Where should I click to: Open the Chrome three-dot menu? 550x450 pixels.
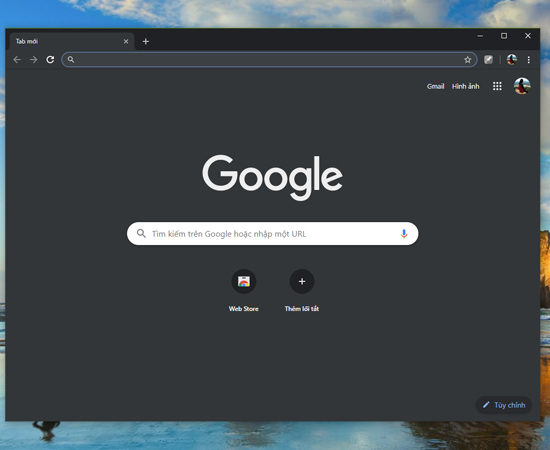point(529,60)
